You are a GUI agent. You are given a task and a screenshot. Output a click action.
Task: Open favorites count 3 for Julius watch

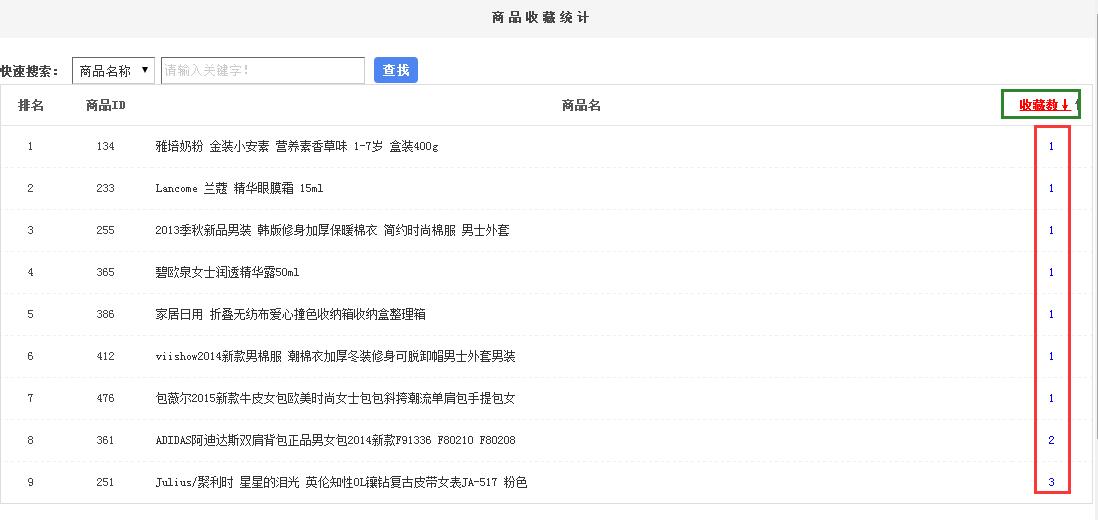pyautogui.click(x=1051, y=482)
